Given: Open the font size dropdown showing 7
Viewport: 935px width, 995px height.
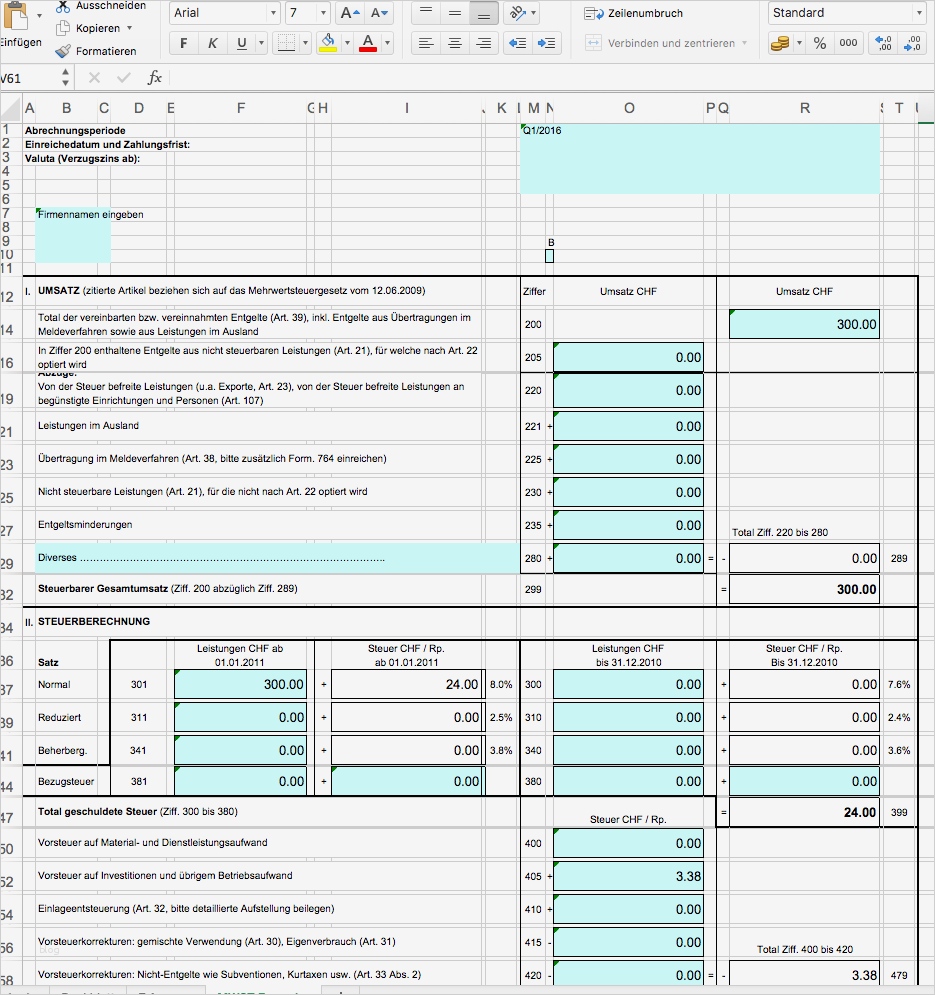Looking at the screenshot, I should (308, 13).
